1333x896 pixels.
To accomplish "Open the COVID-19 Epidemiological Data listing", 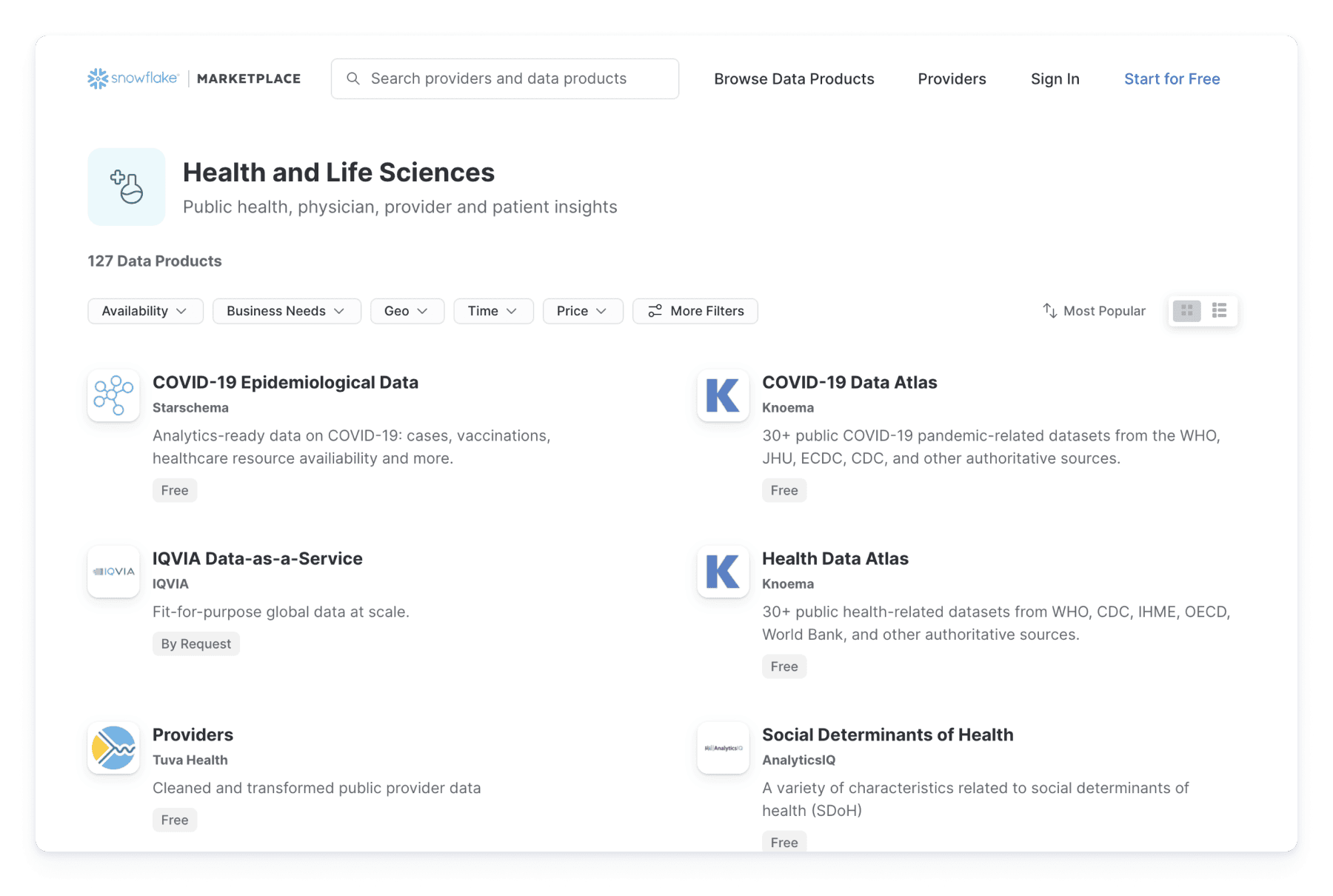I will coord(285,382).
